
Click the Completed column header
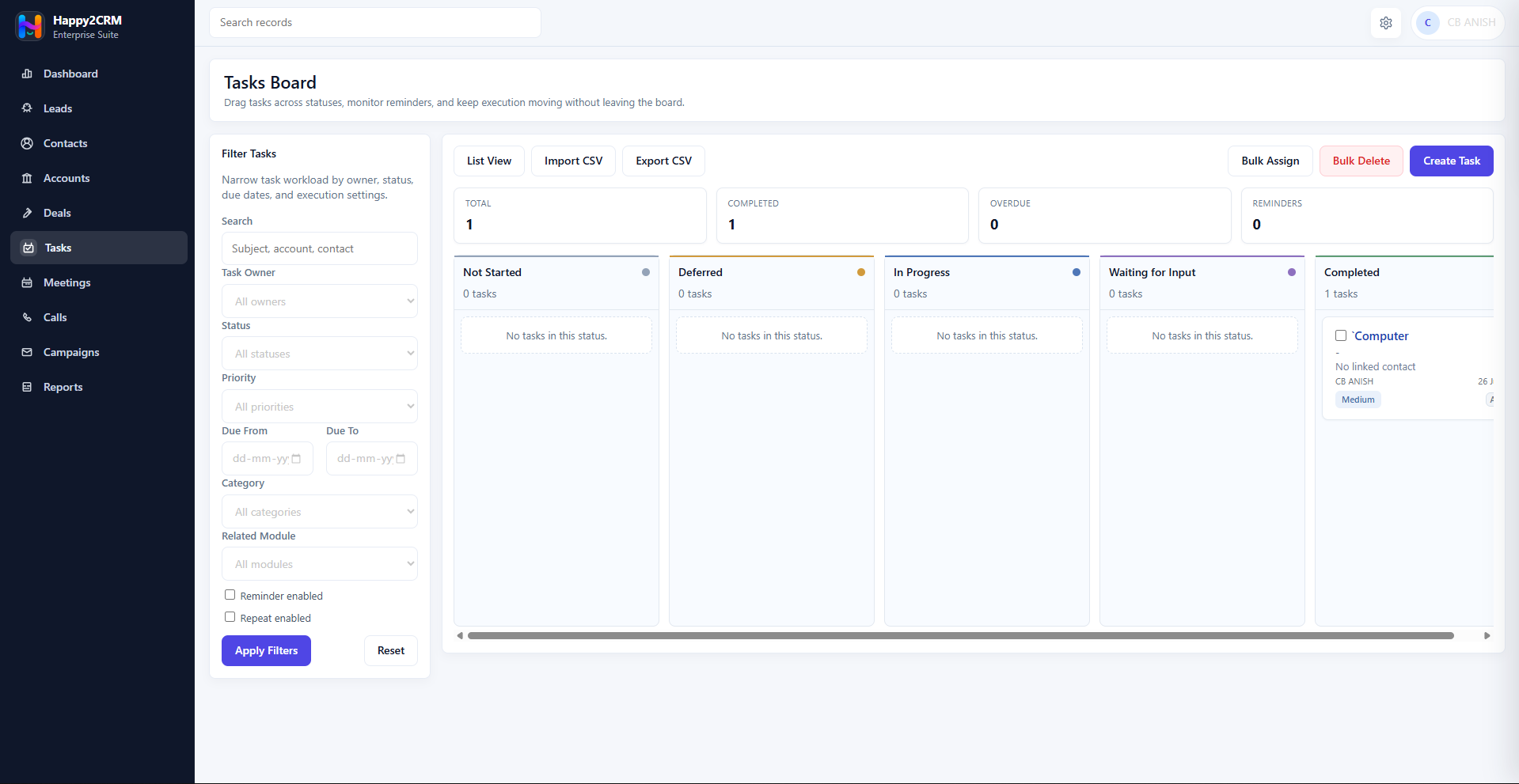coord(1404,282)
